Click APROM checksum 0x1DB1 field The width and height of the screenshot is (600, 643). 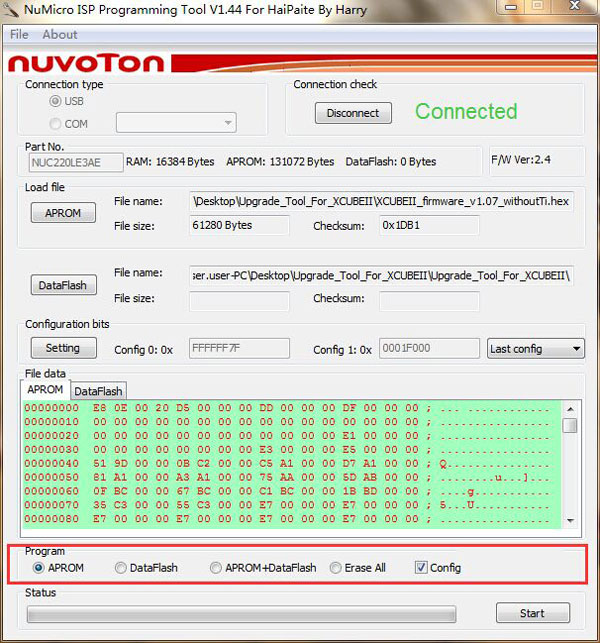429,225
